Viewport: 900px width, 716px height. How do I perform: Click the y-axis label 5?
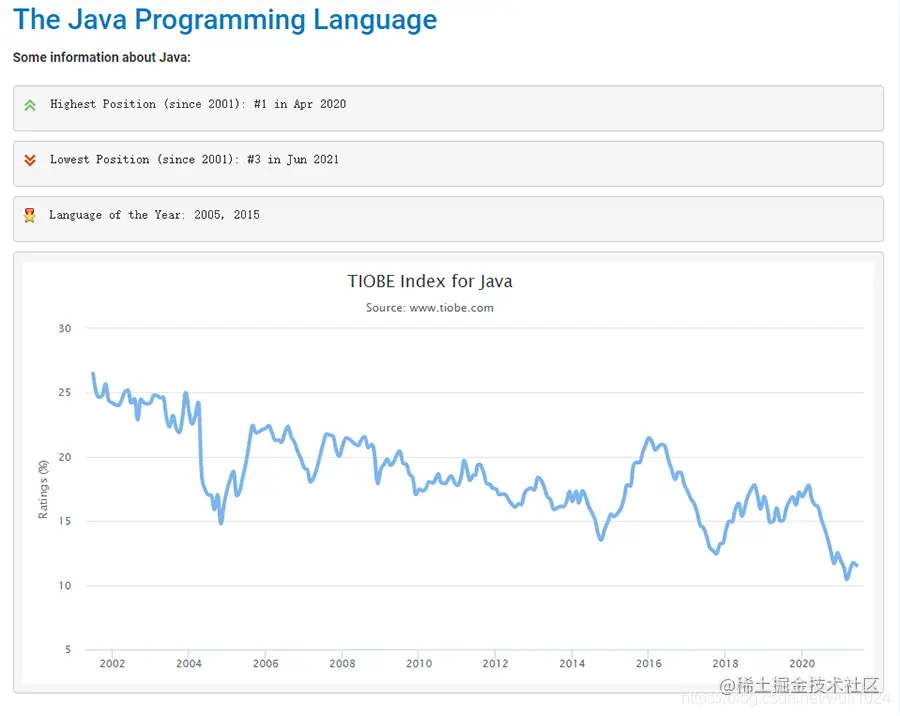click(x=68, y=649)
